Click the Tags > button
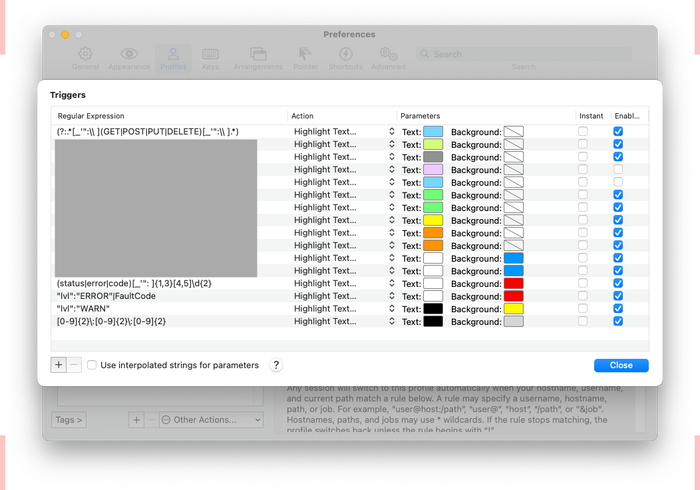Viewport: 700px width, 490px height. click(x=69, y=420)
